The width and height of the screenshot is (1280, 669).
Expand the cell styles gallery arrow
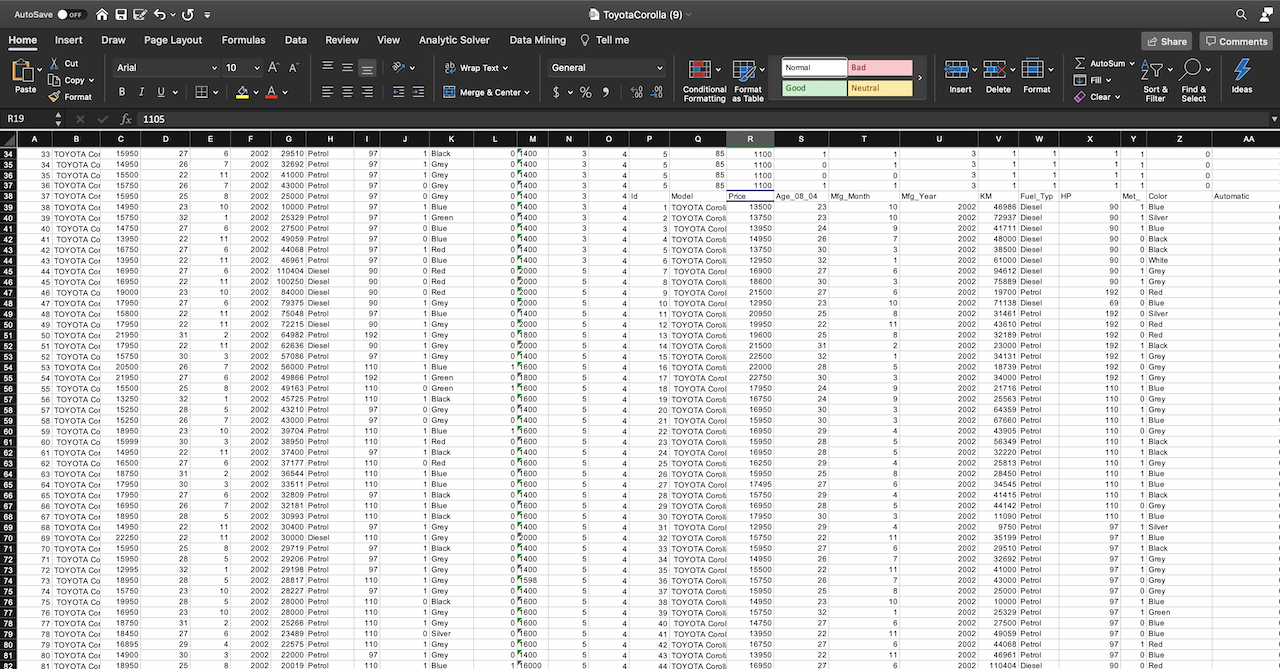(x=920, y=78)
